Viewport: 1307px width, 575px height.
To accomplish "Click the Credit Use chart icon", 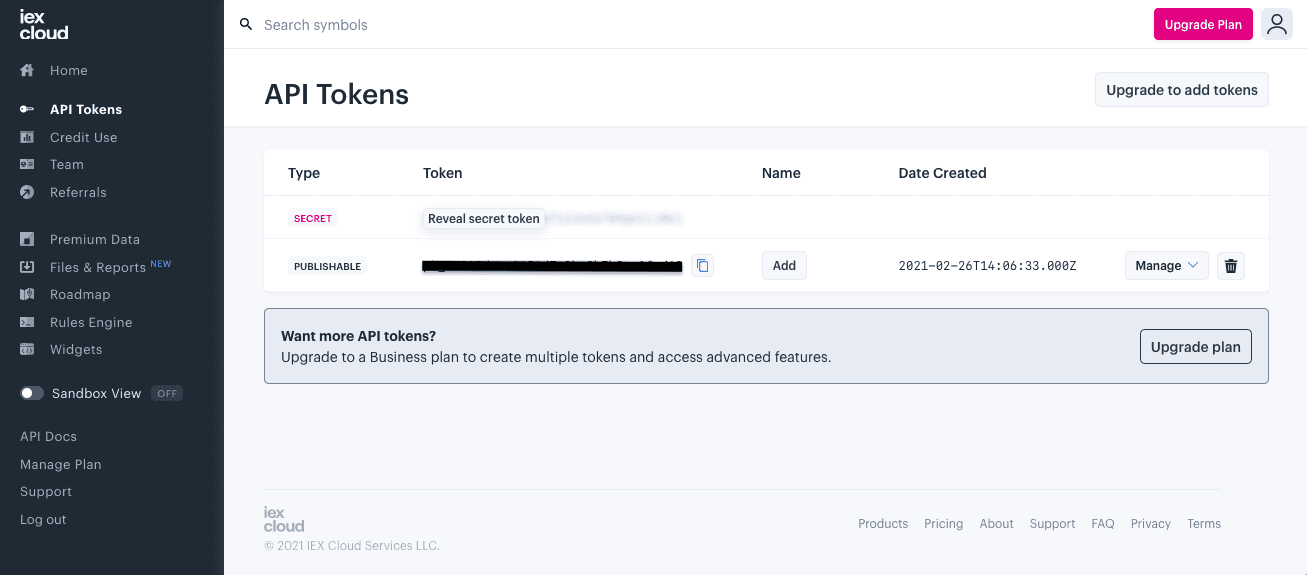I will pyautogui.click(x=28, y=137).
